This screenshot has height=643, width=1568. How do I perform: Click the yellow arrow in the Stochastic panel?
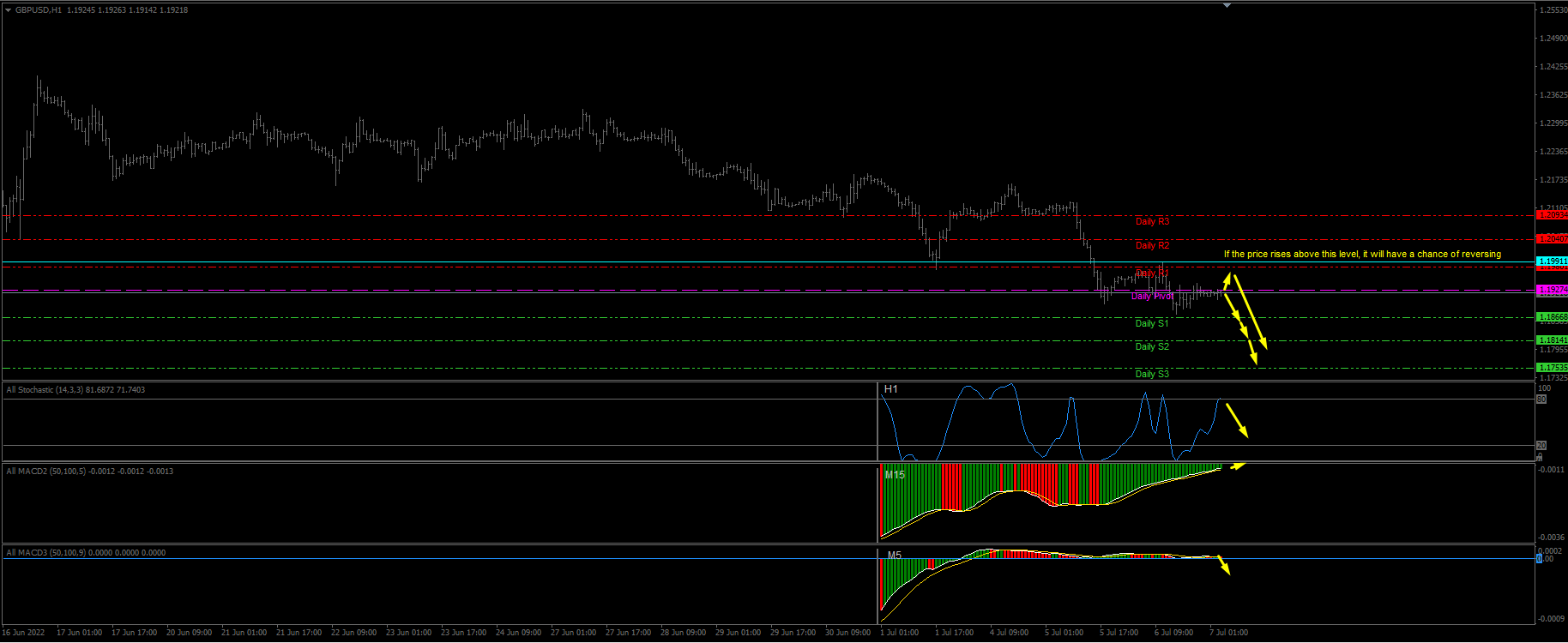pyautogui.click(x=1237, y=420)
